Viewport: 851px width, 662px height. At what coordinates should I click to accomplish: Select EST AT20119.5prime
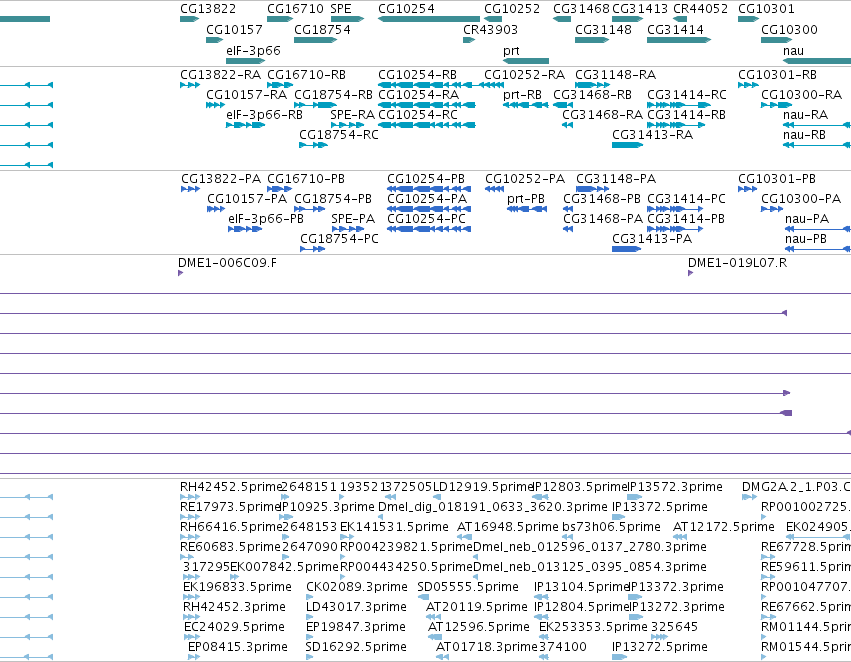pyautogui.click(x=433, y=617)
